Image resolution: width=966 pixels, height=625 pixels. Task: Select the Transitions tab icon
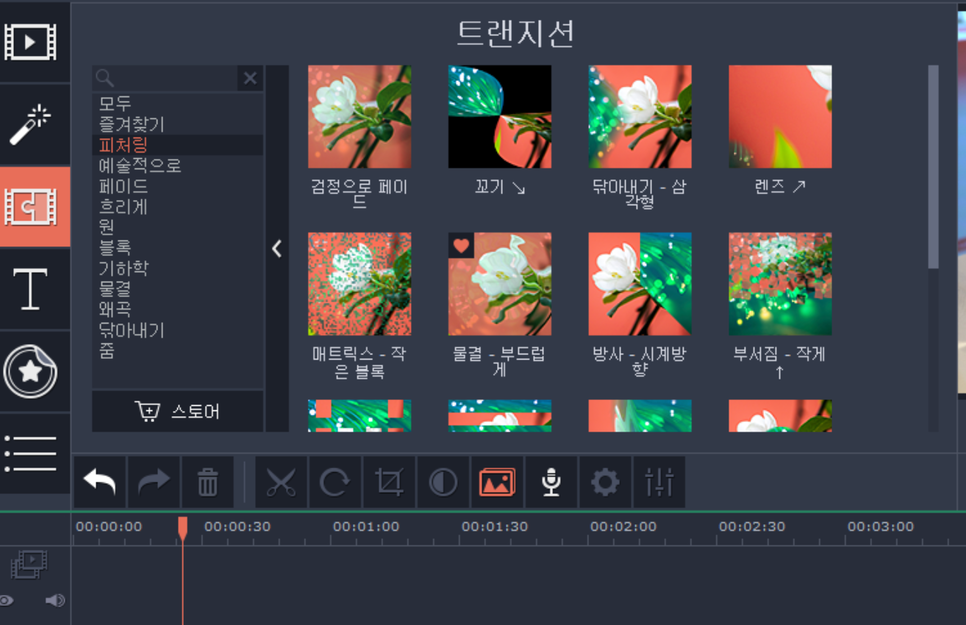point(30,206)
